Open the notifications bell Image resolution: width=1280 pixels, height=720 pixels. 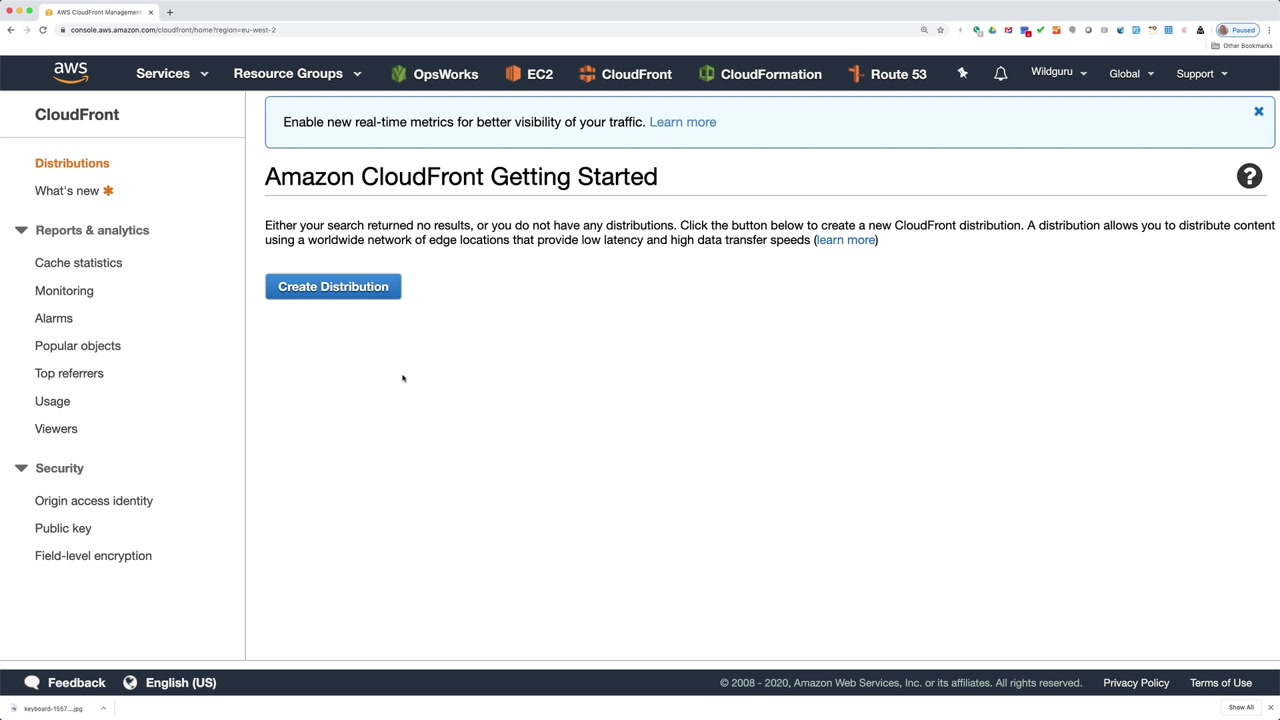tap(1000, 74)
